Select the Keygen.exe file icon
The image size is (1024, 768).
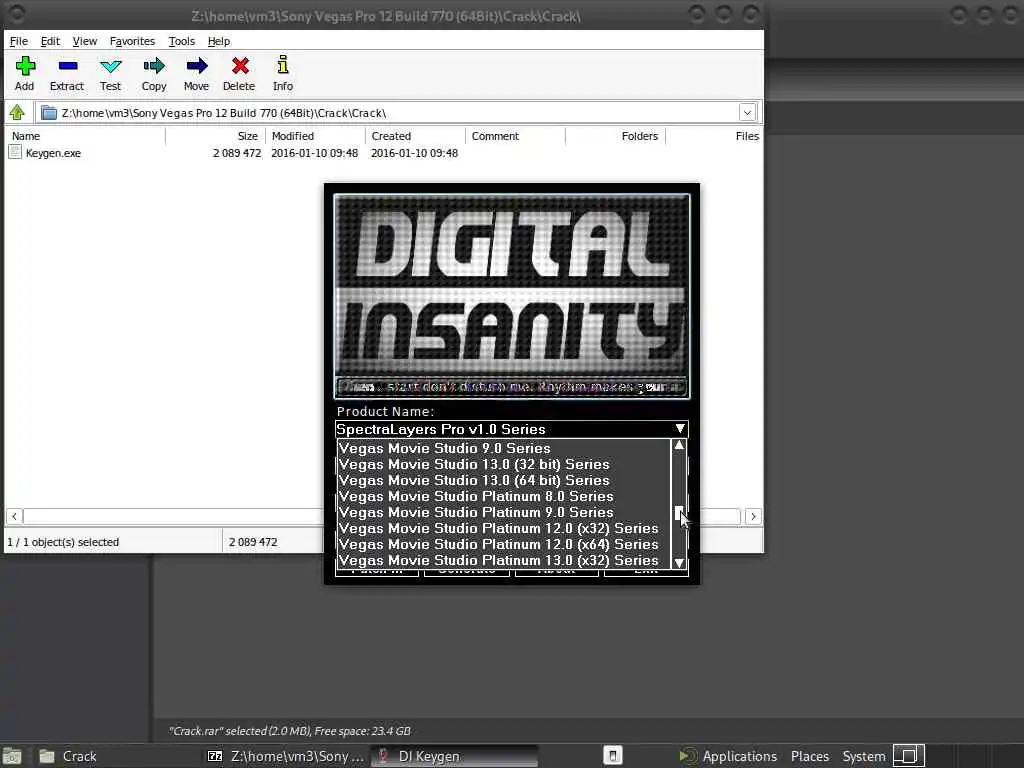[x=15, y=153]
